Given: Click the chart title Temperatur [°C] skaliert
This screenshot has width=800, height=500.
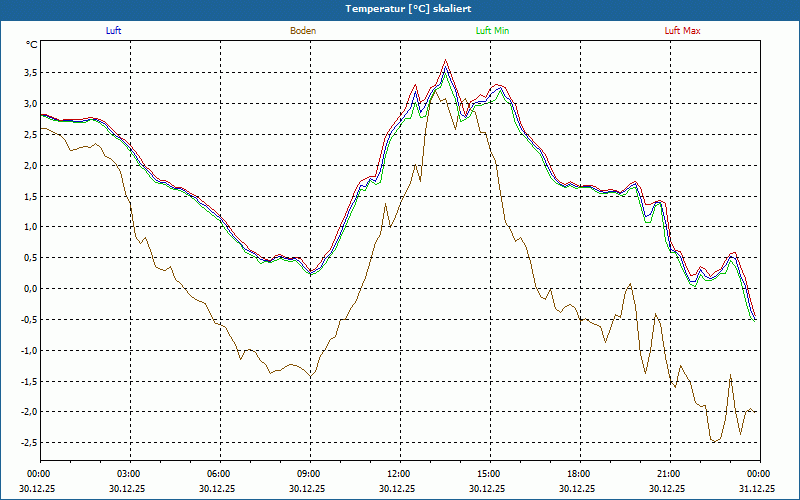Looking at the screenshot, I should [400, 8].
